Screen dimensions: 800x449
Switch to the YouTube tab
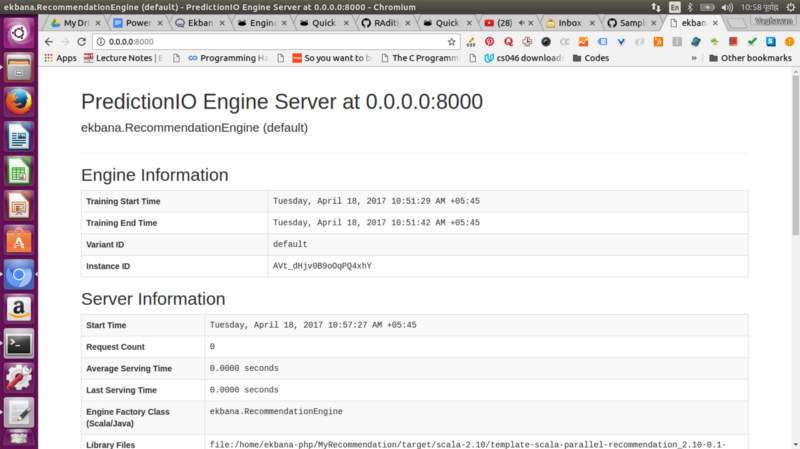click(507, 22)
